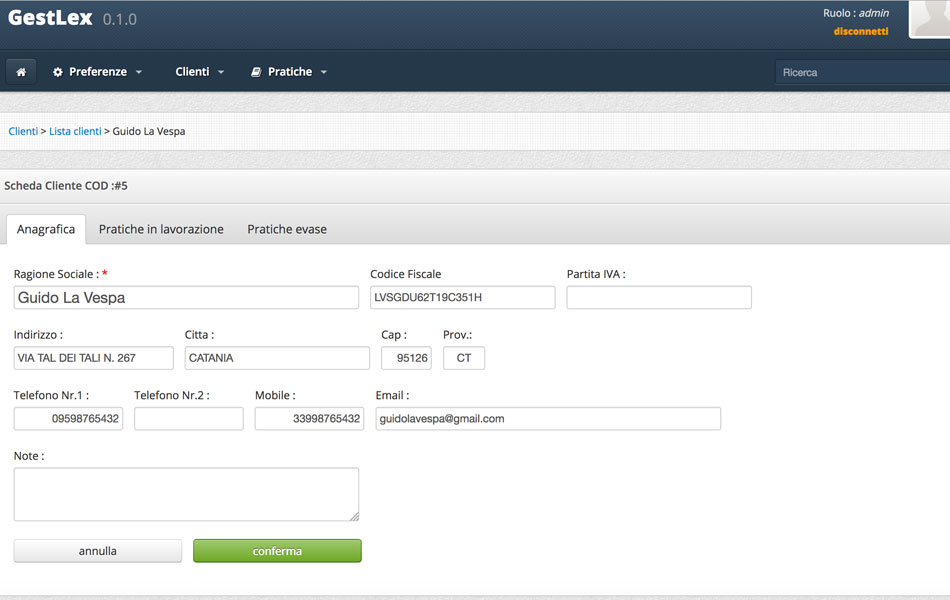Click the user avatar thumbnail

pos(929,19)
